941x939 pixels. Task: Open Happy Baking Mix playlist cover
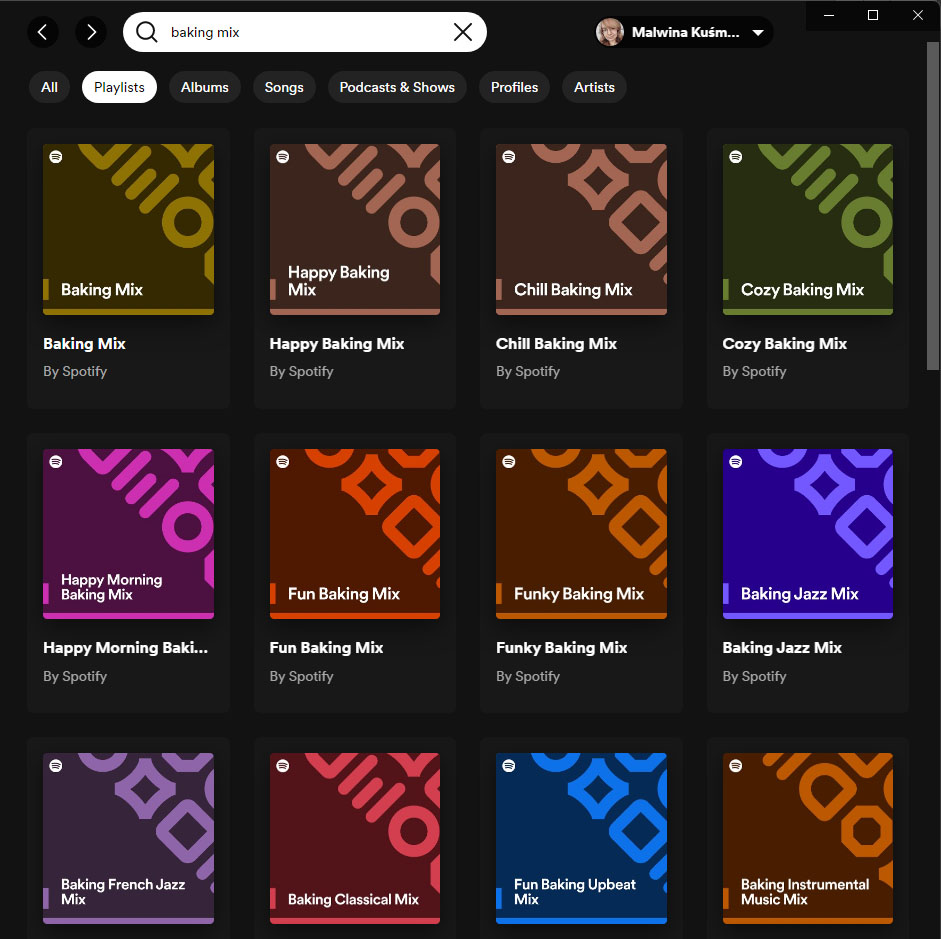point(355,229)
